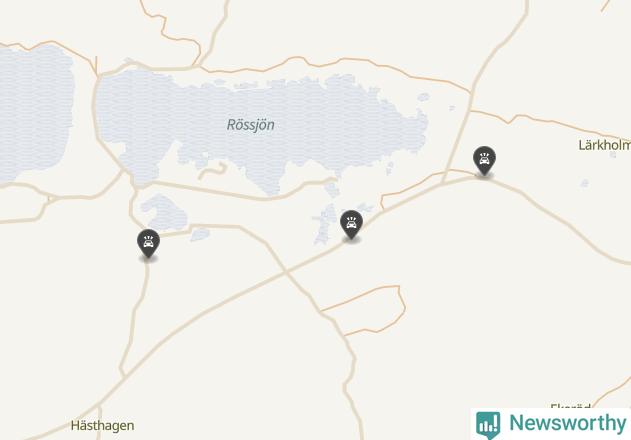The image size is (631, 440).
Task: Click the car accident marker nearest Lärkholm
Action: pos(484,161)
